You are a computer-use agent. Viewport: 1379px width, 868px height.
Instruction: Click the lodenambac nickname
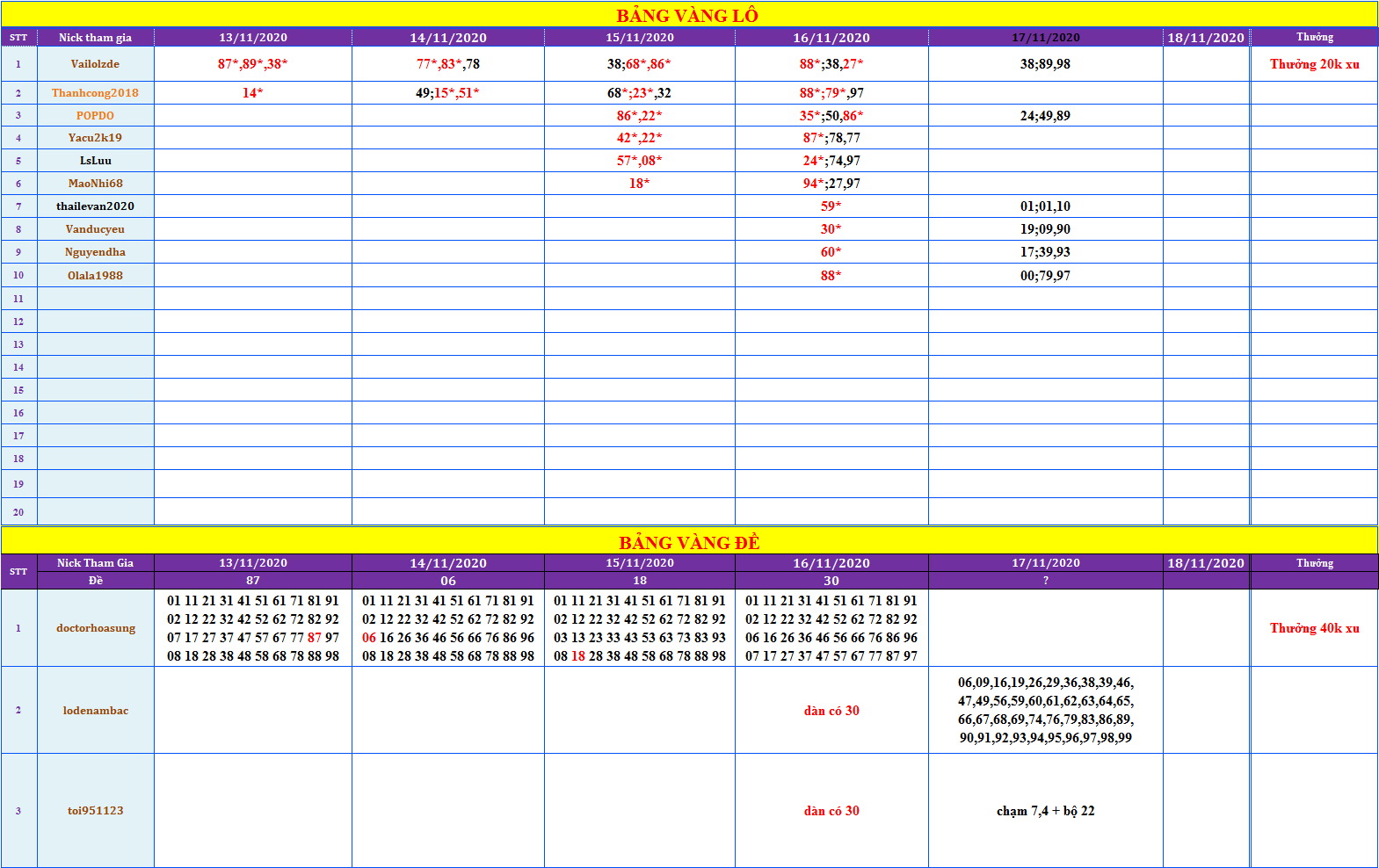pos(96,711)
